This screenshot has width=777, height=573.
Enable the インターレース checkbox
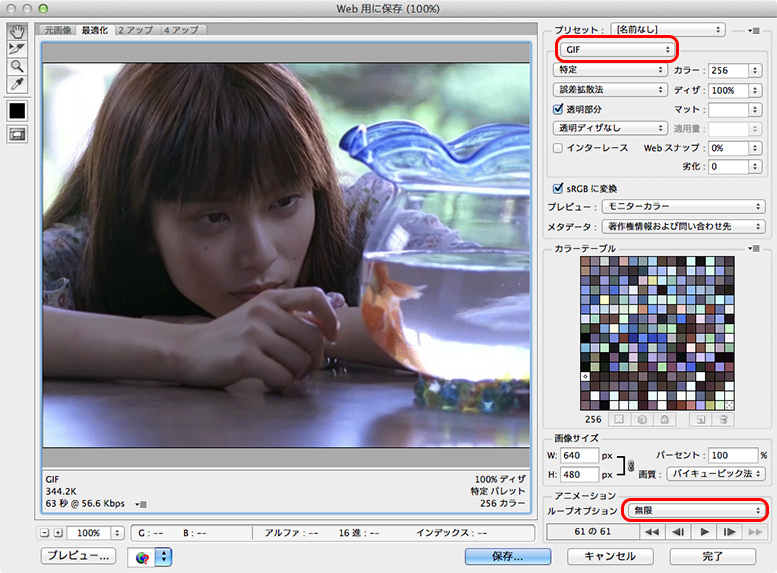558,148
